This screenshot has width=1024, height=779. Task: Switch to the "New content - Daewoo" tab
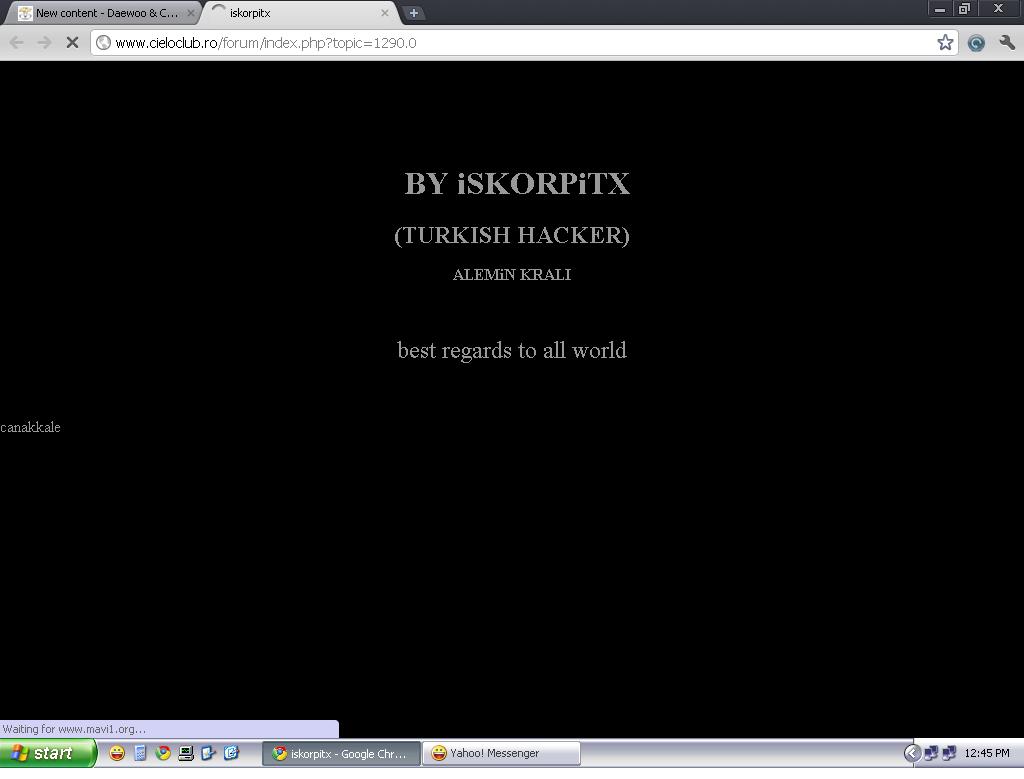coord(100,13)
